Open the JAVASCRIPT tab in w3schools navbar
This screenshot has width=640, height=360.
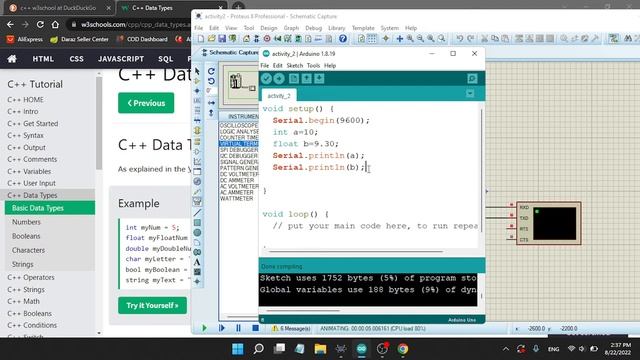(x=121, y=59)
